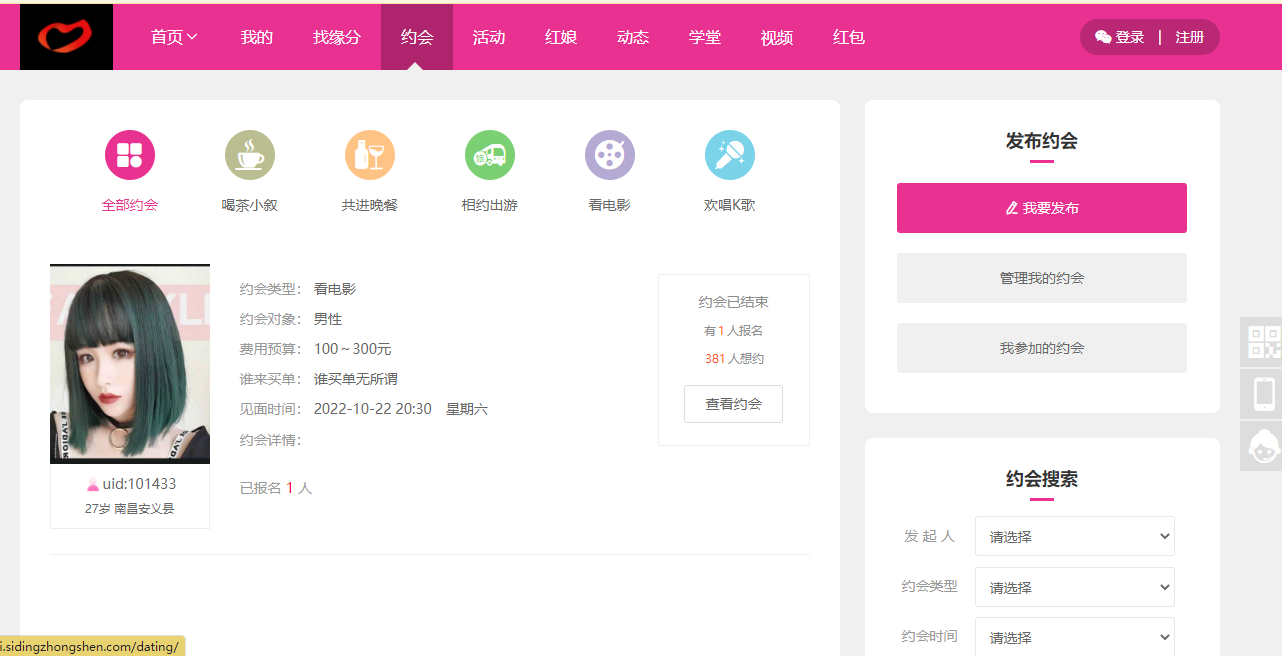Click the 查看约会 button
The height and width of the screenshot is (656, 1282).
click(734, 404)
